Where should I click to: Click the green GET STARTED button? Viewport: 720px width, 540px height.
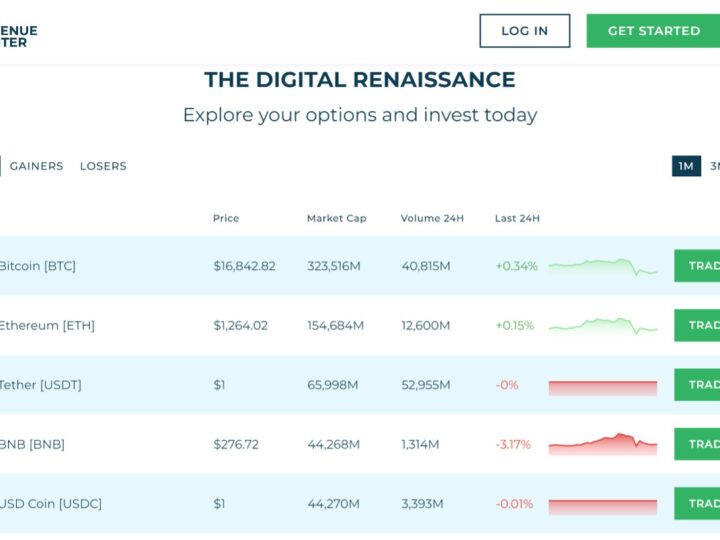[x=653, y=31]
